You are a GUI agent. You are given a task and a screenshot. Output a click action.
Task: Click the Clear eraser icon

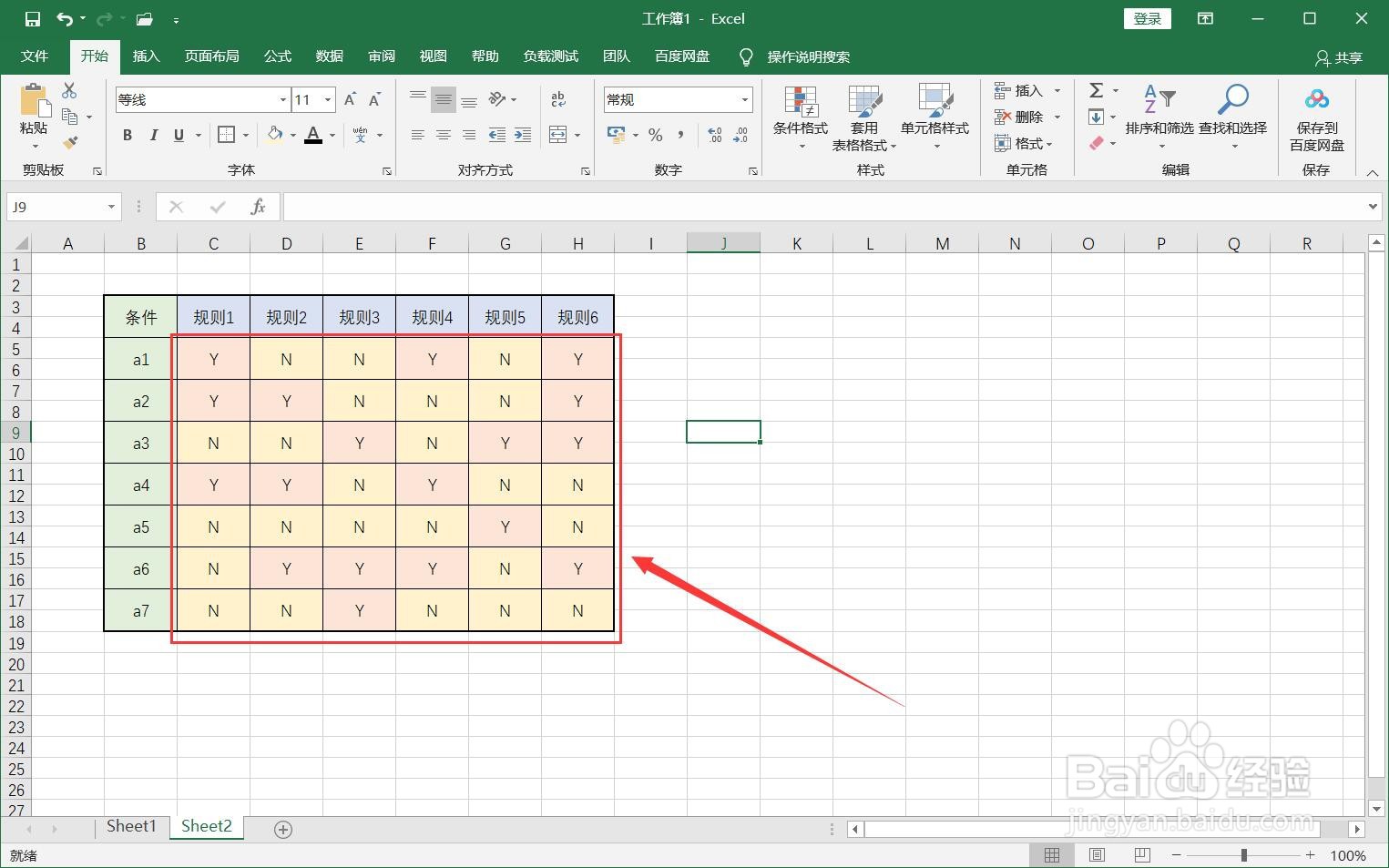tap(1097, 143)
